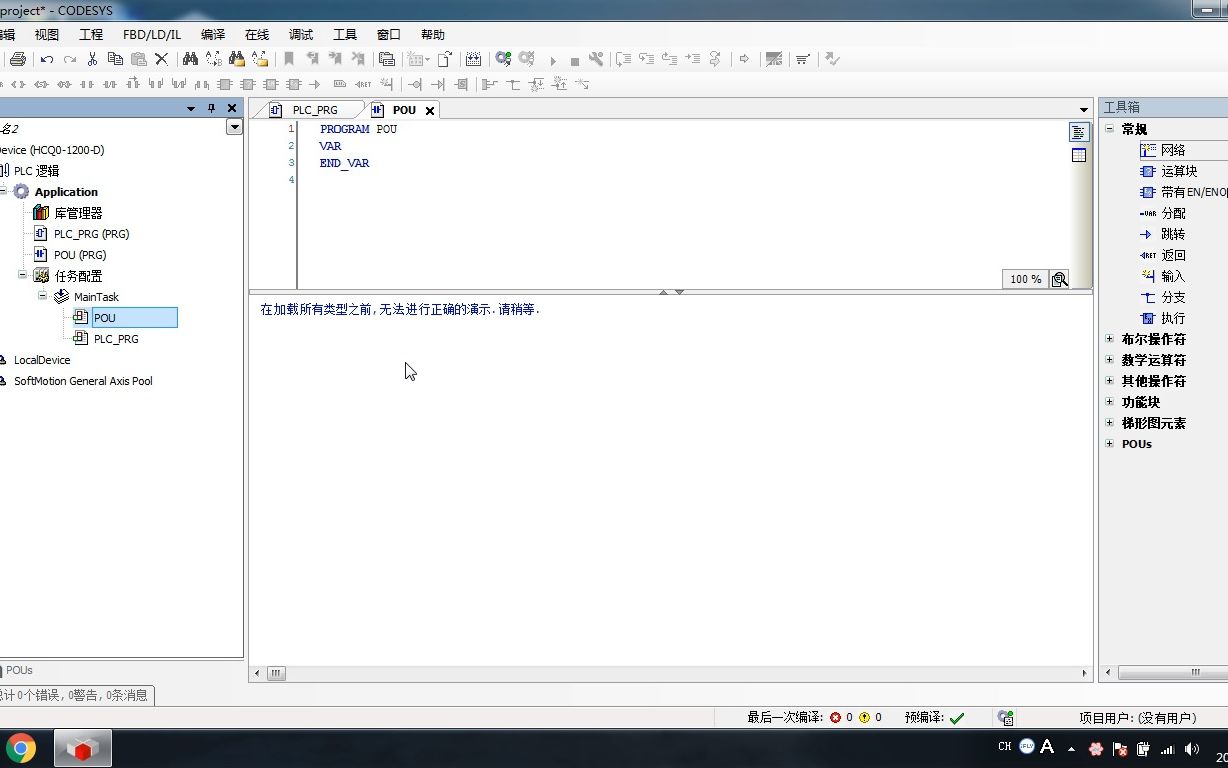Expand the 布尔操作 category in the toolbox
Viewport: 1228px width, 768px height.
[1109, 339]
